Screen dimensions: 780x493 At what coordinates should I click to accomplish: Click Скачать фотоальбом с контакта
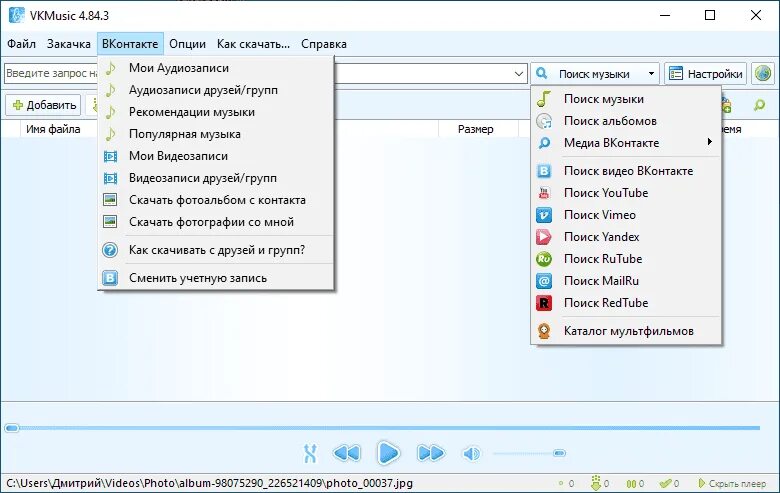pos(215,199)
